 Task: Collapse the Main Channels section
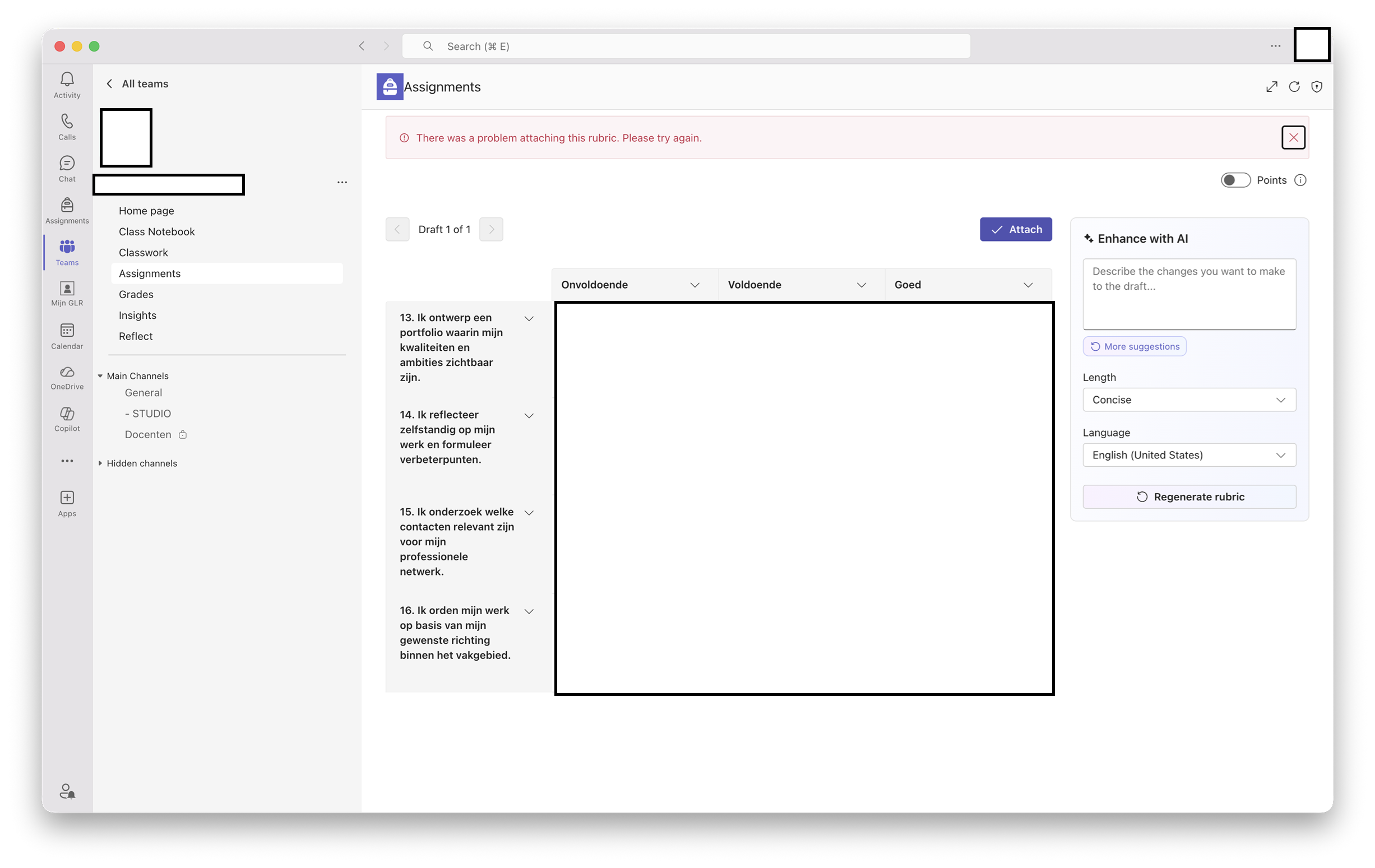pyautogui.click(x=100, y=376)
